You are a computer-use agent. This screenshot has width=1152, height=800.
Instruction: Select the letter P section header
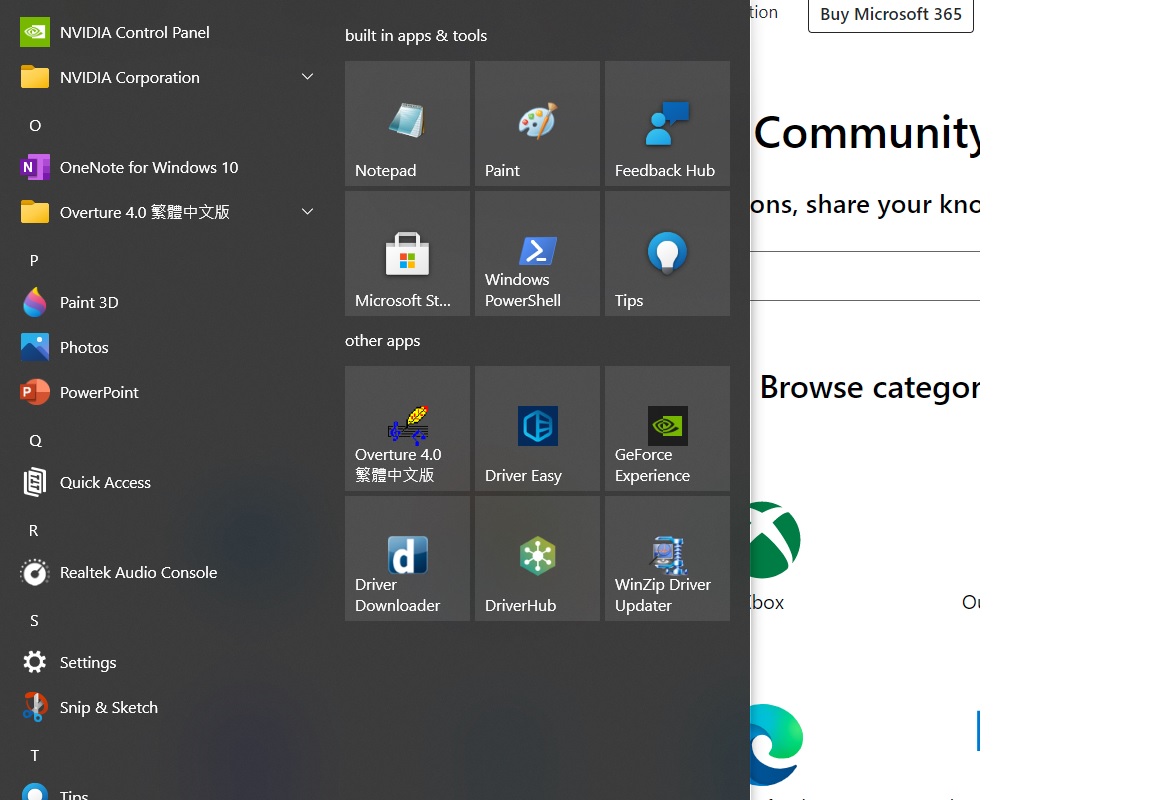coord(34,260)
